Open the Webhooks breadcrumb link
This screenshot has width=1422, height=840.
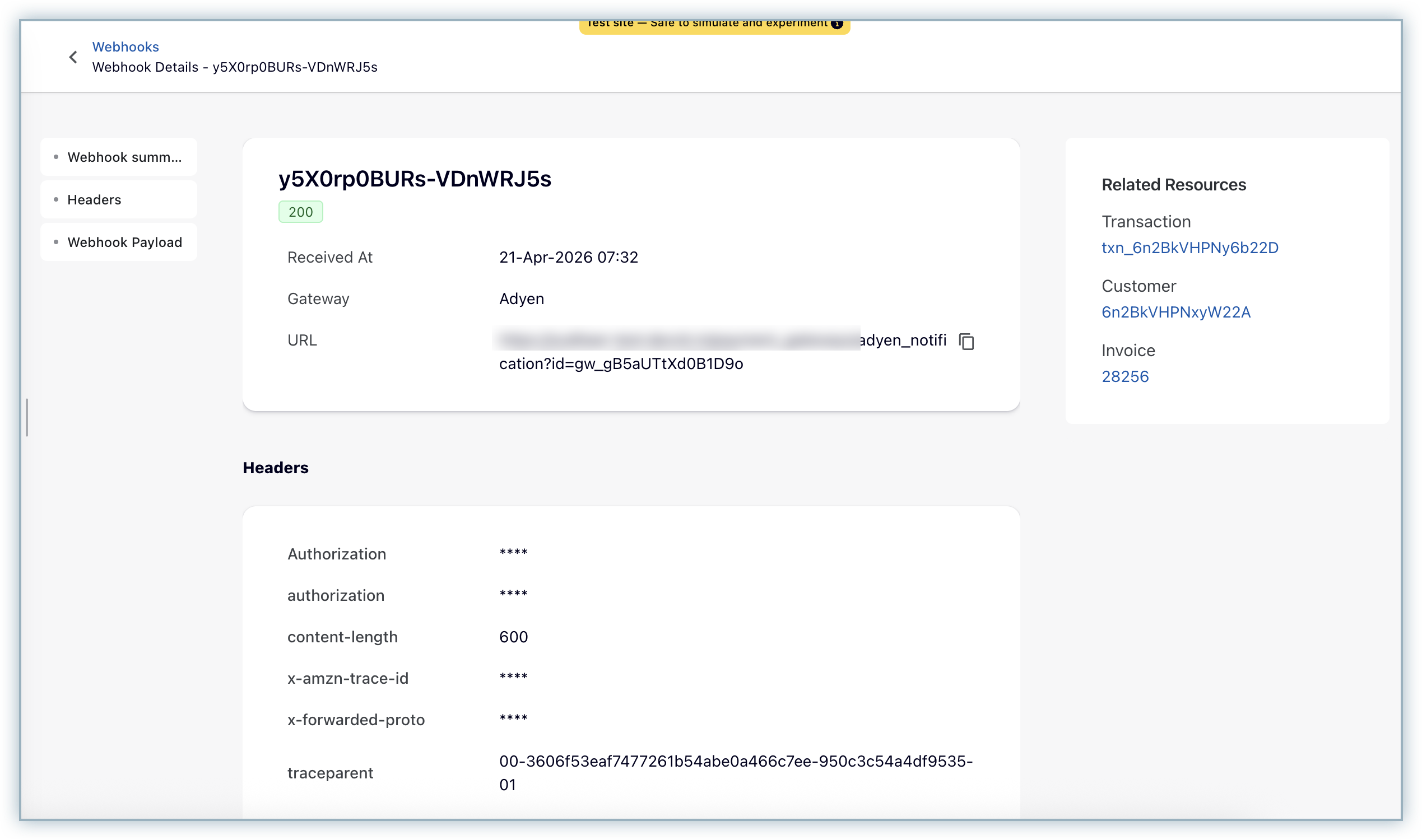[125, 46]
